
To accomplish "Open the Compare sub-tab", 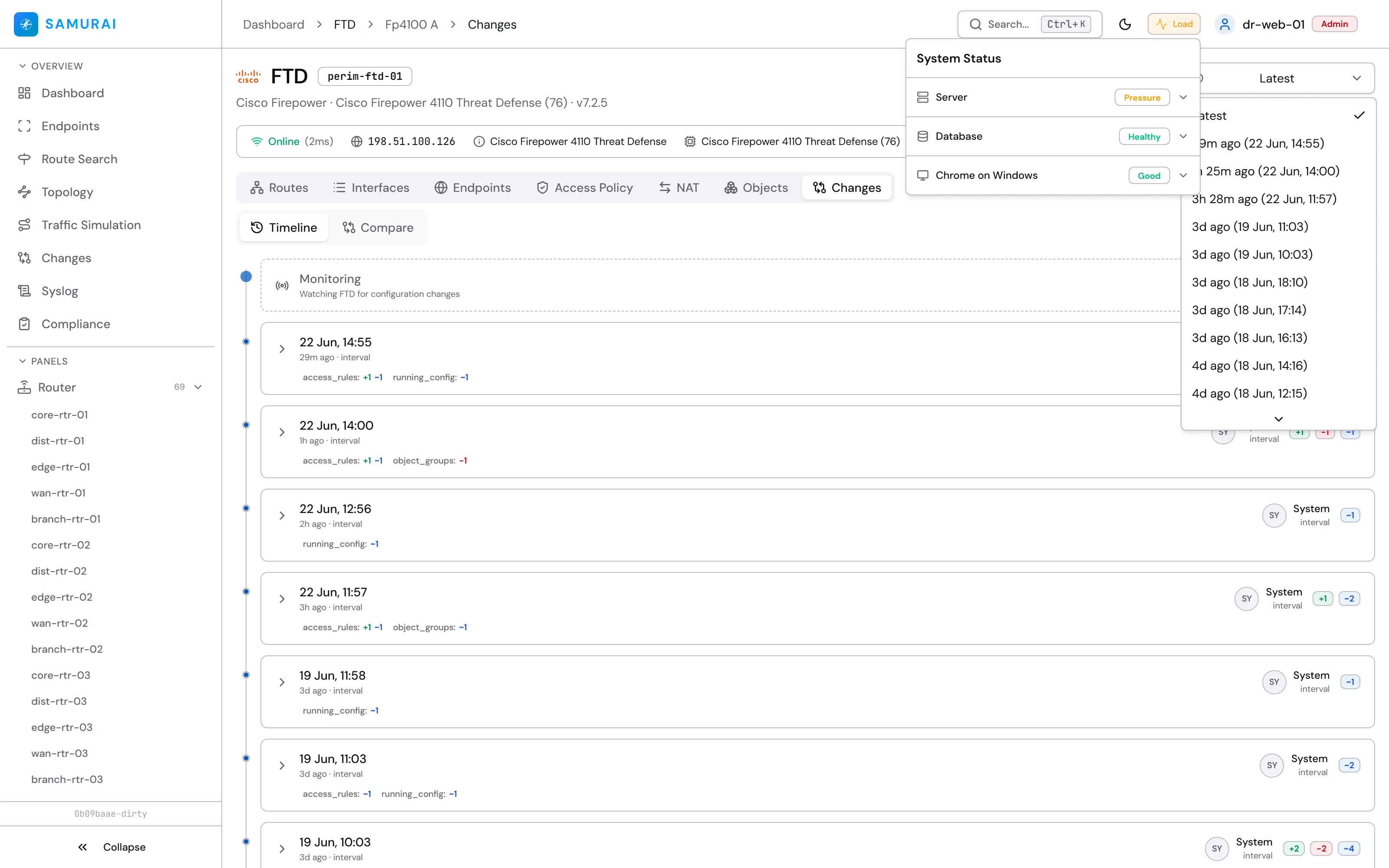I will pyautogui.click(x=378, y=228).
